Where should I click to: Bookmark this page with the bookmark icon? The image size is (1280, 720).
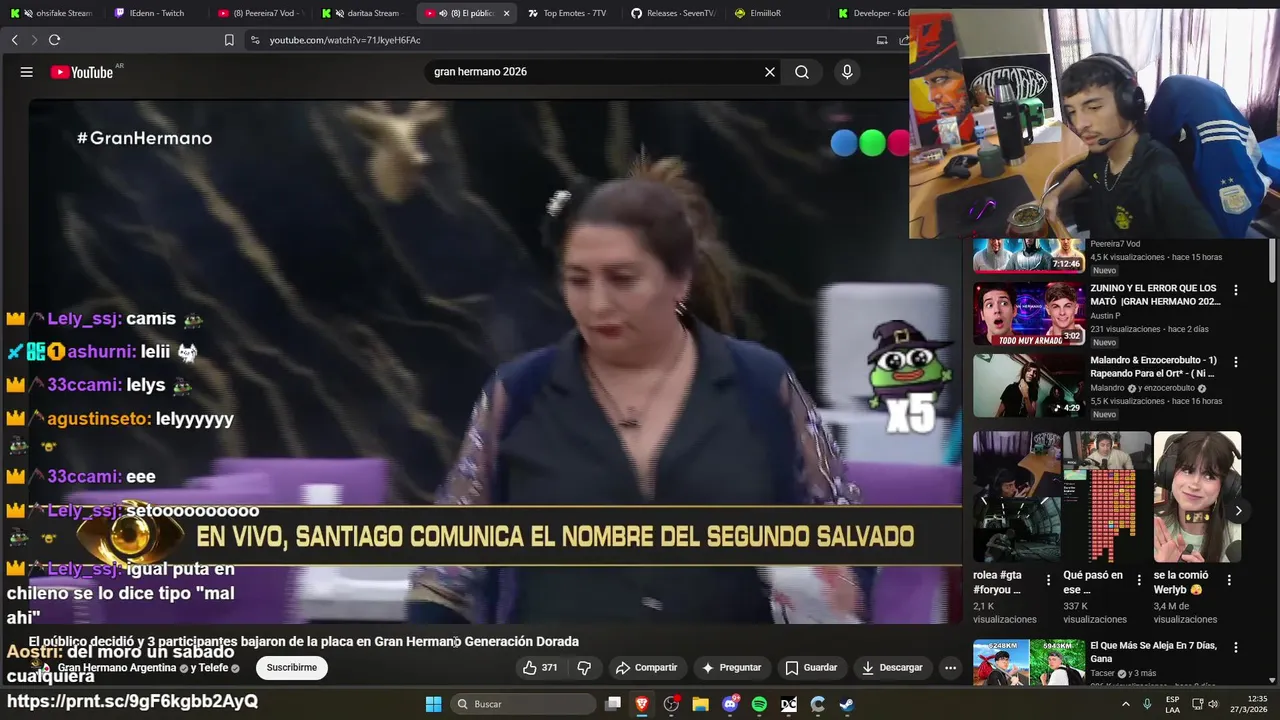pos(229,40)
